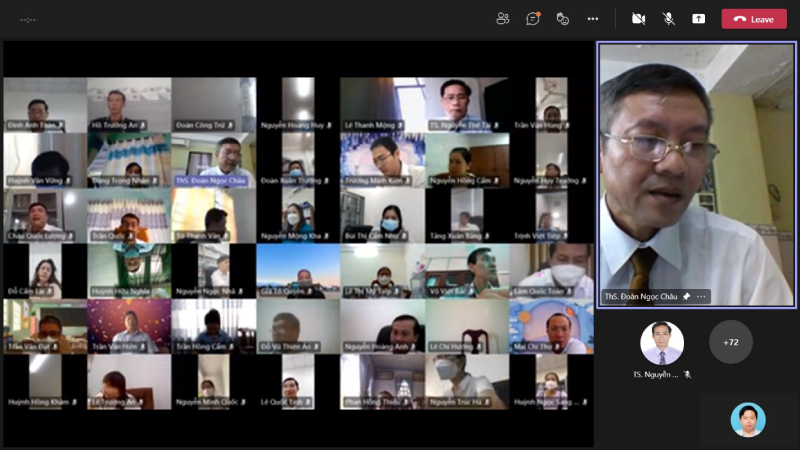The height and width of the screenshot is (450, 800).
Task: Click muted mic icon beside TS. Nguyễn avatar
Action: [687, 374]
